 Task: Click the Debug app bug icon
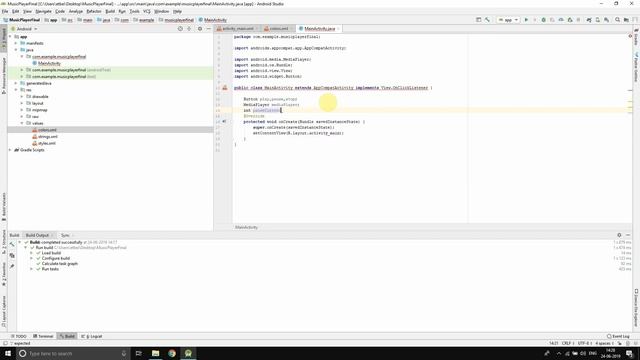coord(543,20)
